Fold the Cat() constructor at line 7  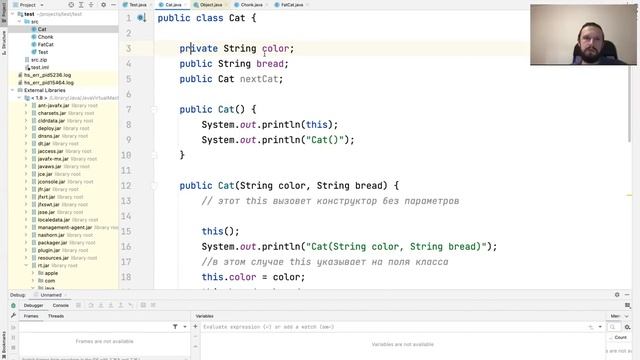pos(154,109)
